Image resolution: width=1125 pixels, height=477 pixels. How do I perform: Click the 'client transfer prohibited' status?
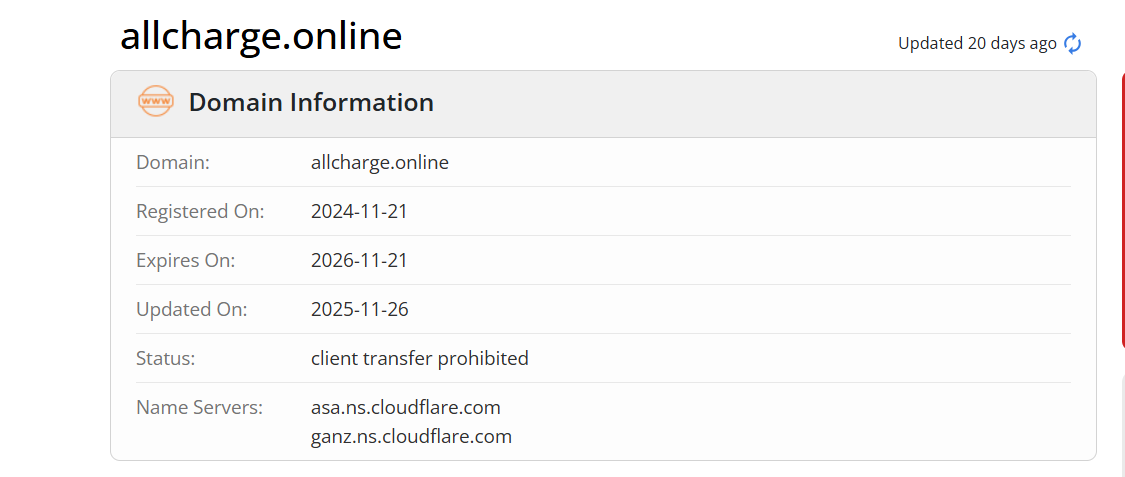(x=420, y=358)
